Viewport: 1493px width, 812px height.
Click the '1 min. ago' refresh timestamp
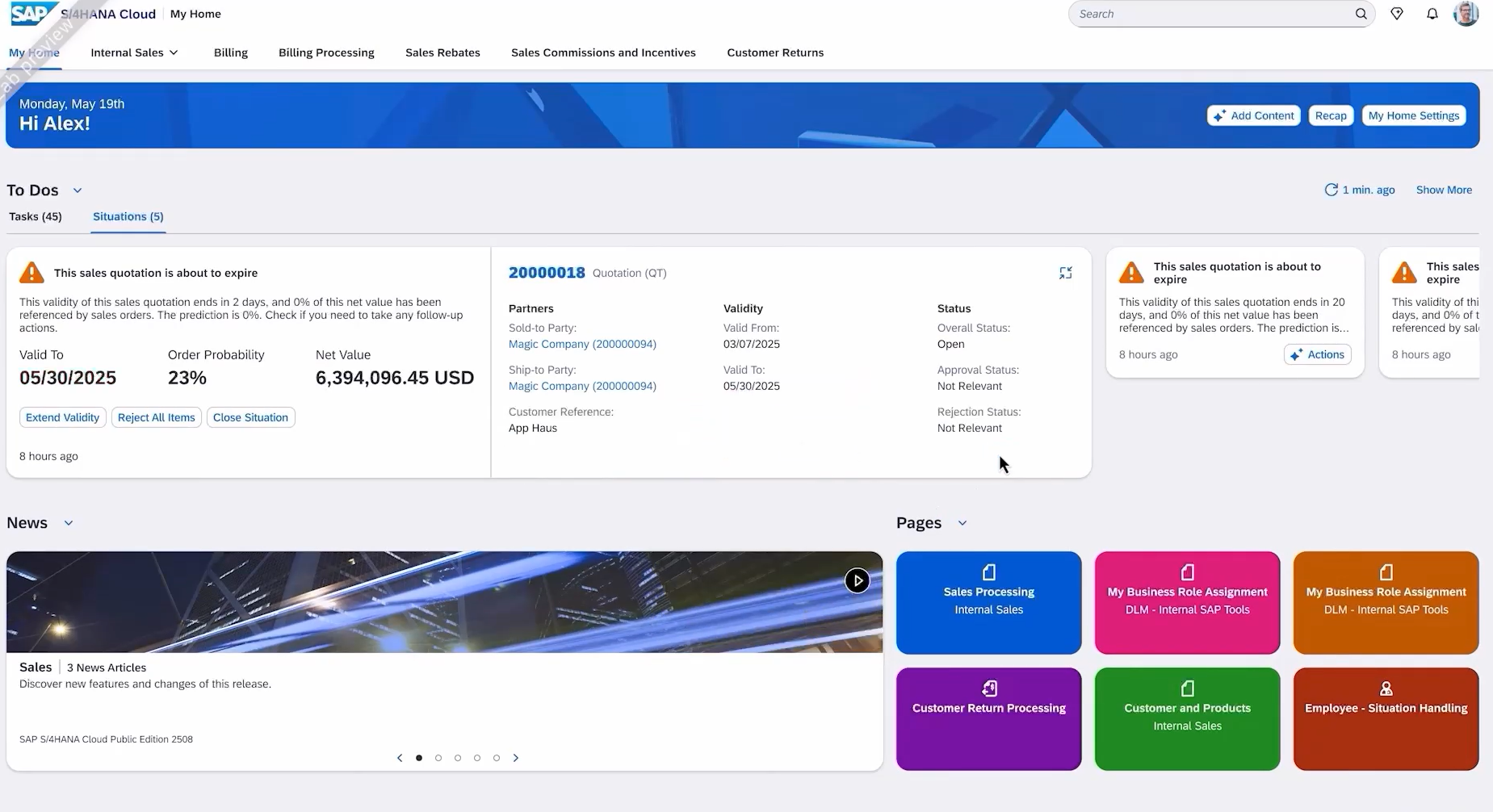pyautogui.click(x=1369, y=190)
